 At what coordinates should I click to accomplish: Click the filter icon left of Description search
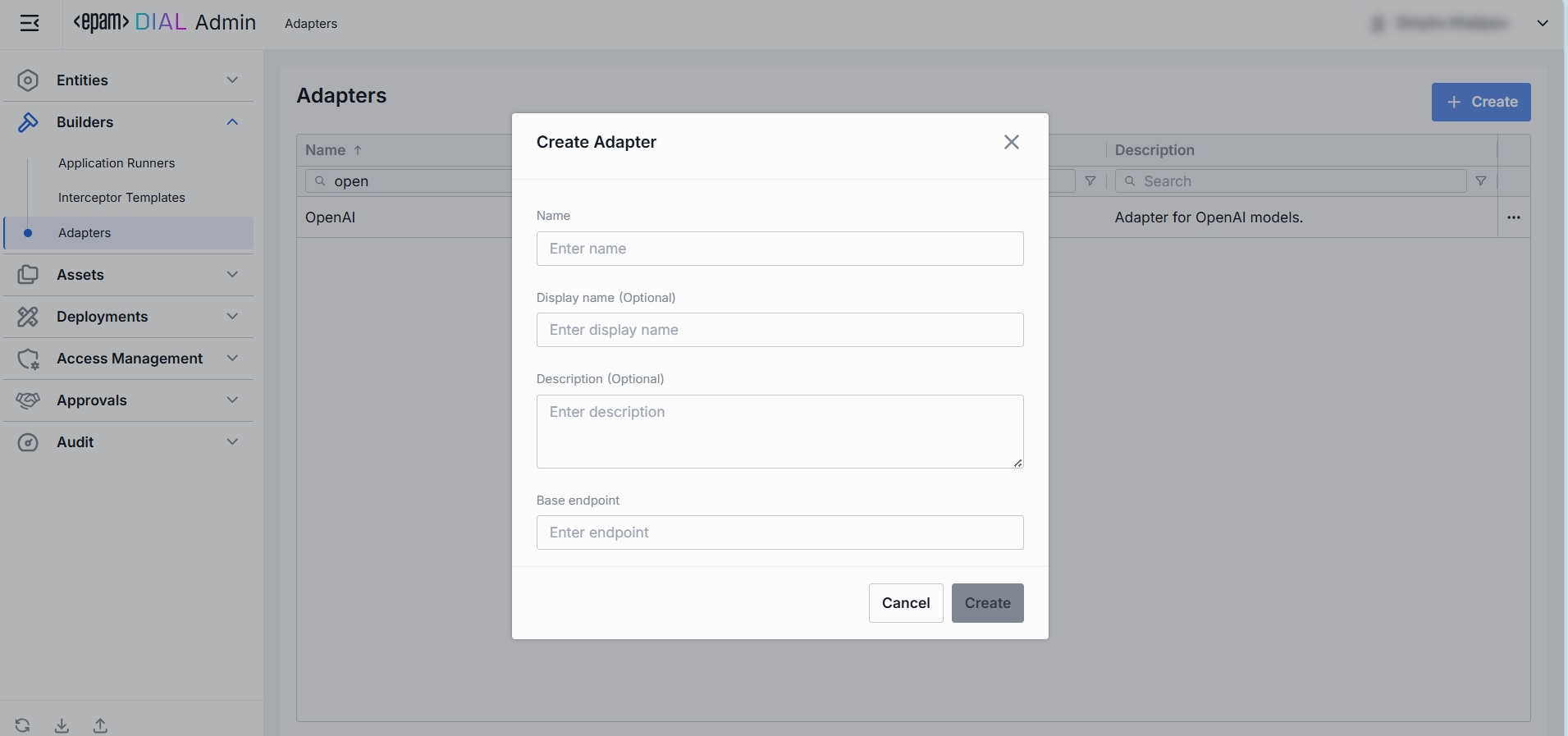[x=1090, y=181]
